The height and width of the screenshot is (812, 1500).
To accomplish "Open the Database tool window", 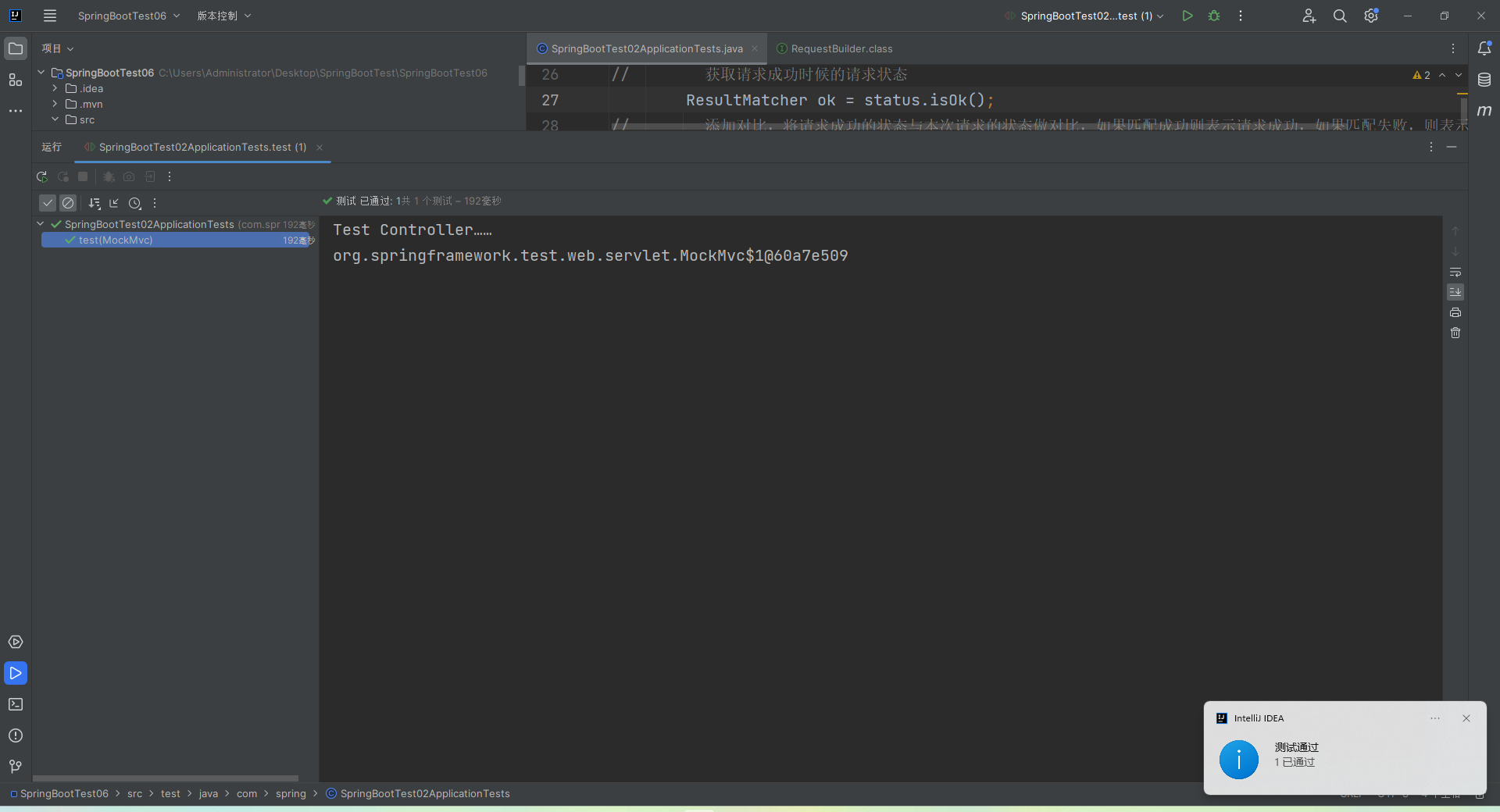I will (1484, 80).
